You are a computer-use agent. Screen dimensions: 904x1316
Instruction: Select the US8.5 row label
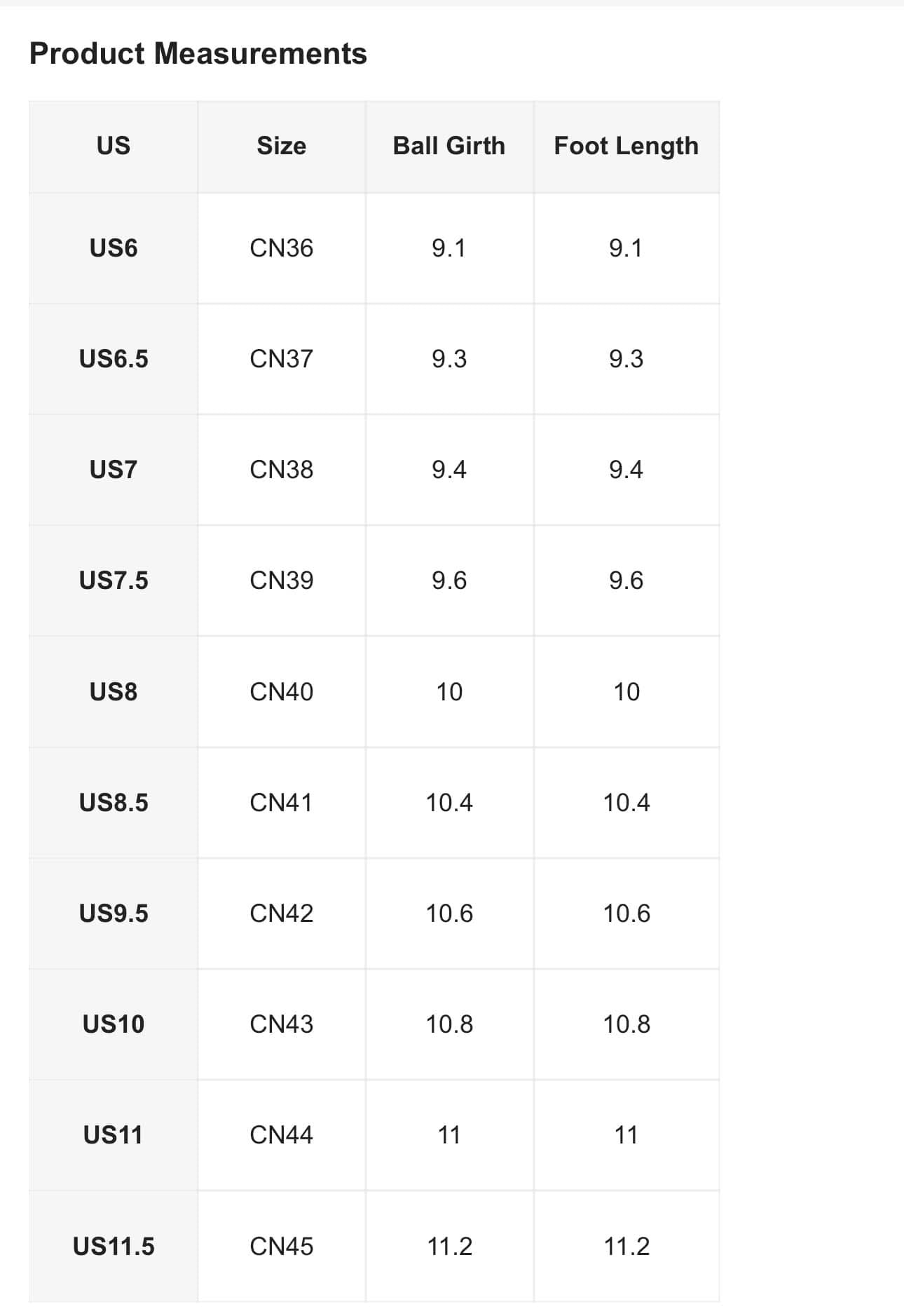(x=113, y=803)
